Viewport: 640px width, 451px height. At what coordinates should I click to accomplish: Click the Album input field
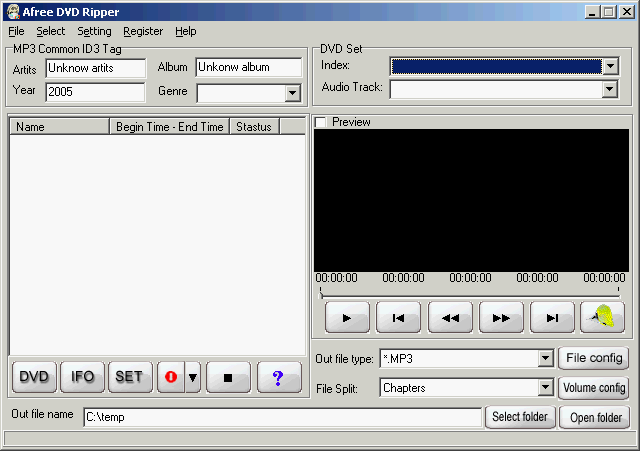pyautogui.click(x=249, y=67)
